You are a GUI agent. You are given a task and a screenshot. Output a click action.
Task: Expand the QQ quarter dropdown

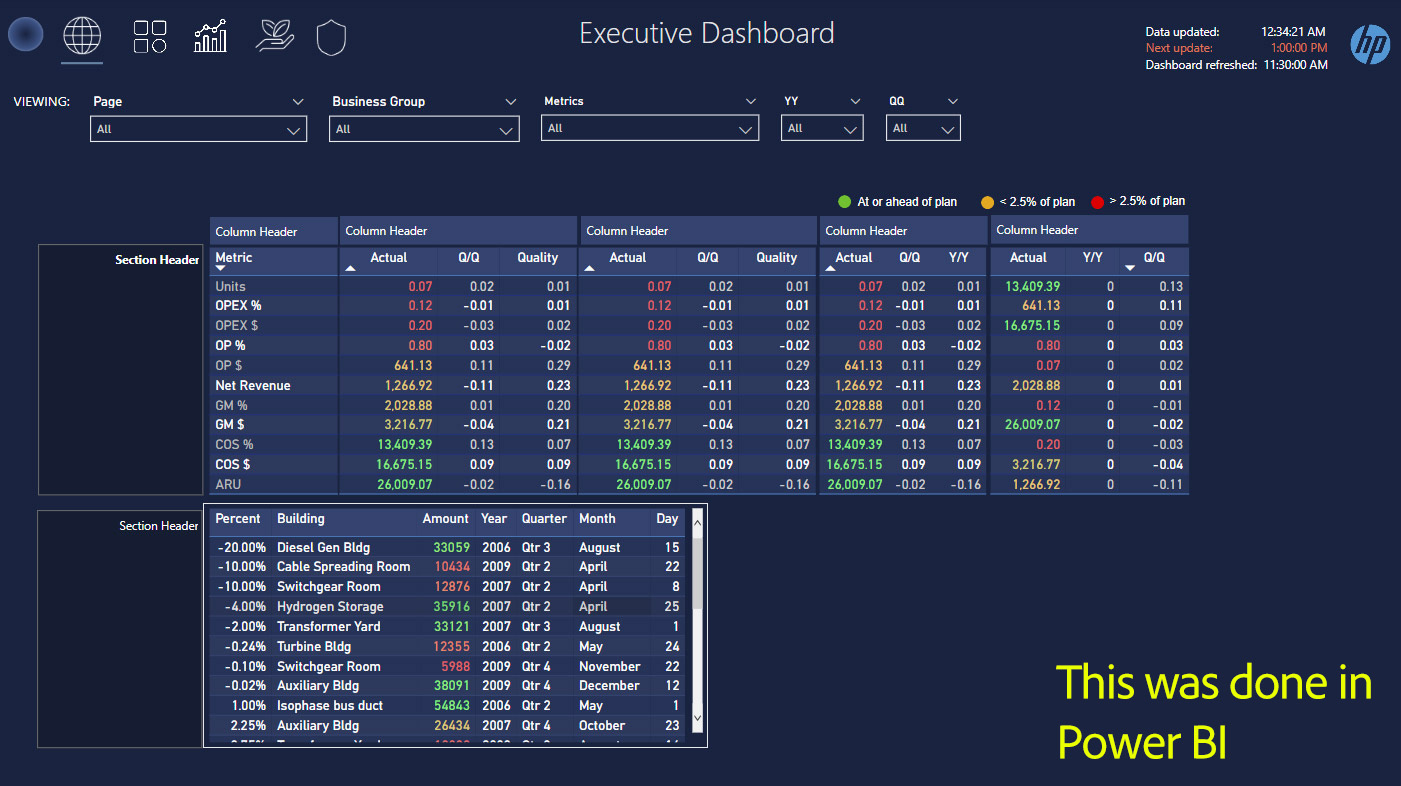923,129
